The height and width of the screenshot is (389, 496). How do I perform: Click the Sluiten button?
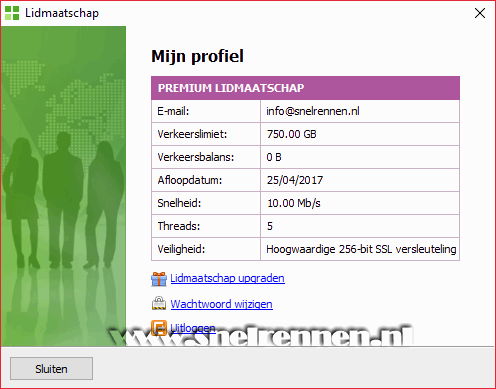pos(51,369)
